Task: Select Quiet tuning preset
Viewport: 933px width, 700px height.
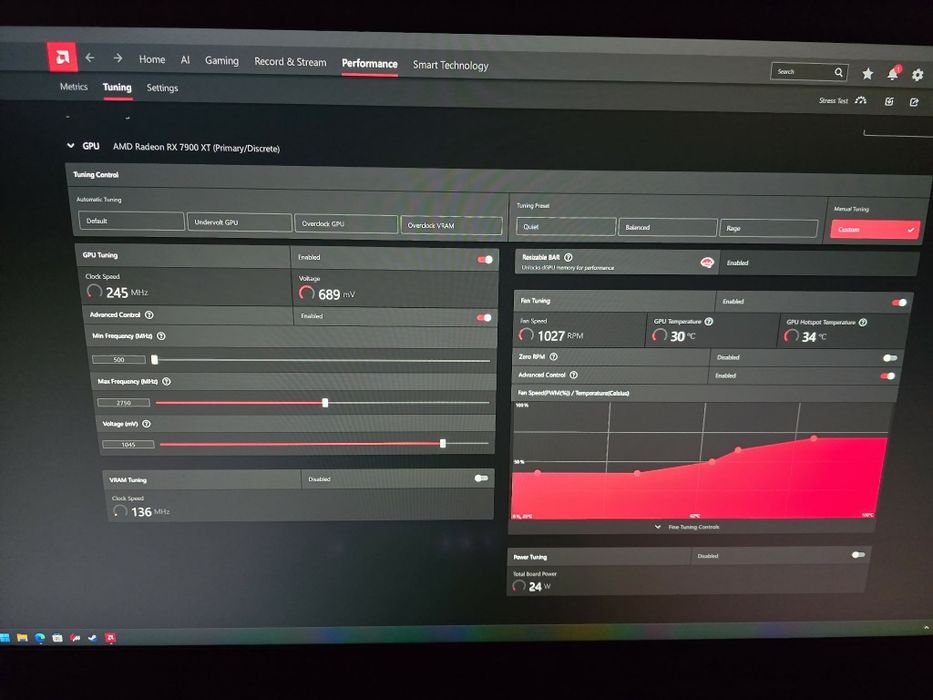Action: point(566,227)
